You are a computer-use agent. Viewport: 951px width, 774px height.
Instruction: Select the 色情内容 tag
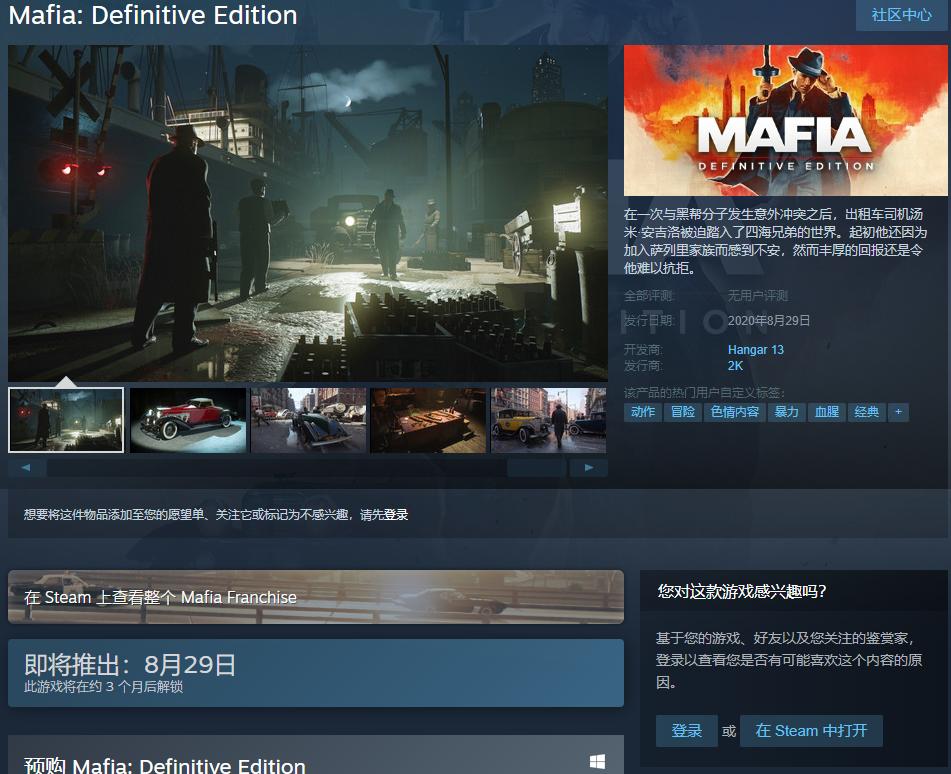click(734, 412)
